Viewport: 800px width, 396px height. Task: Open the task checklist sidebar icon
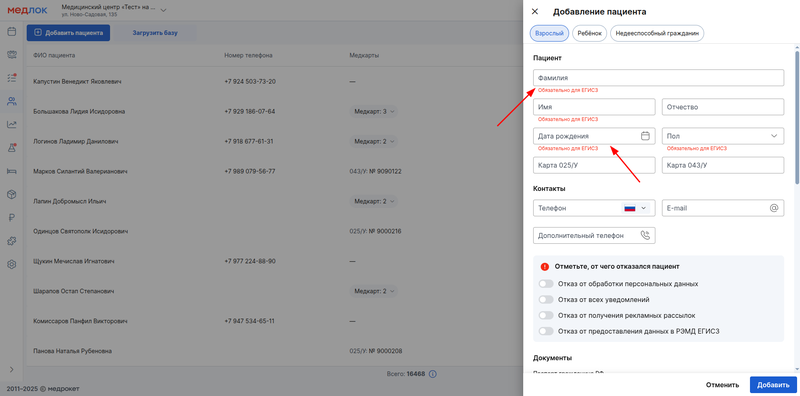pyautogui.click(x=12, y=78)
